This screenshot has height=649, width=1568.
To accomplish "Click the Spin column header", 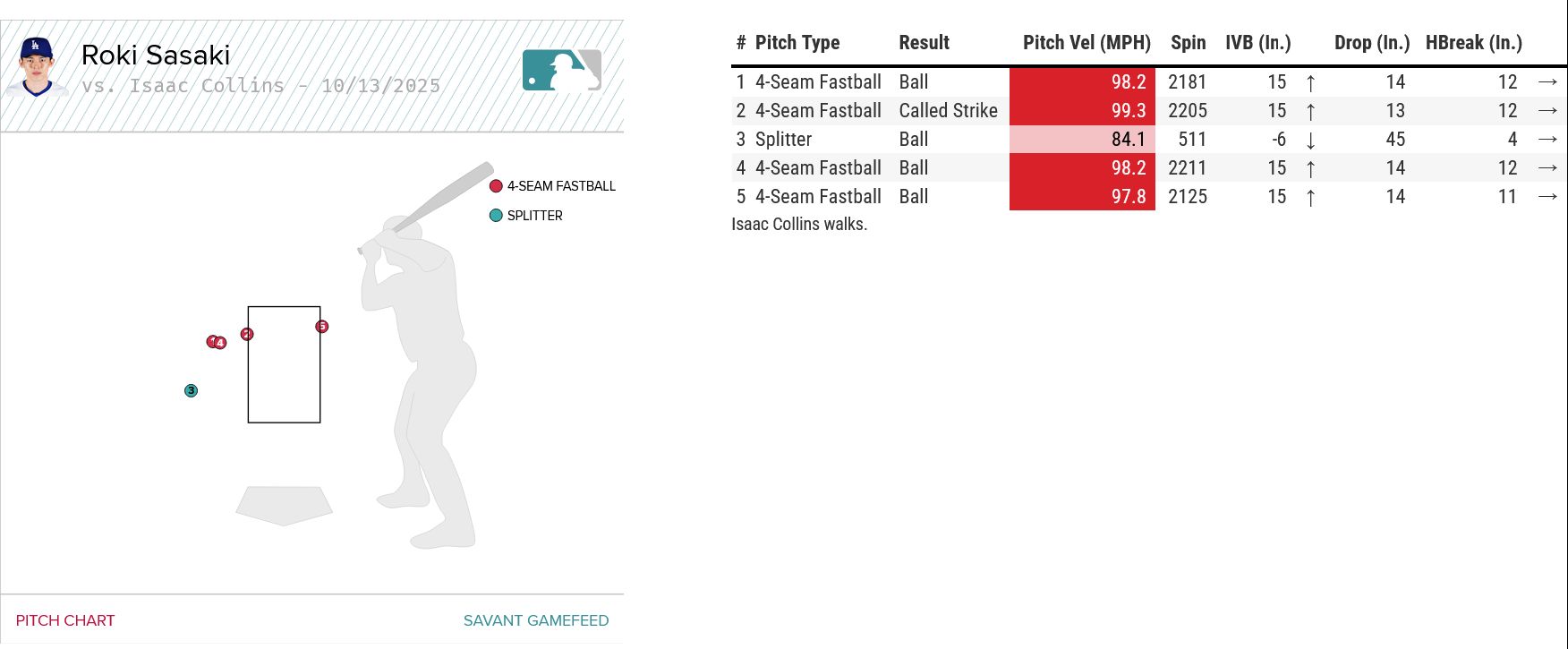I will (x=1188, y=43).
